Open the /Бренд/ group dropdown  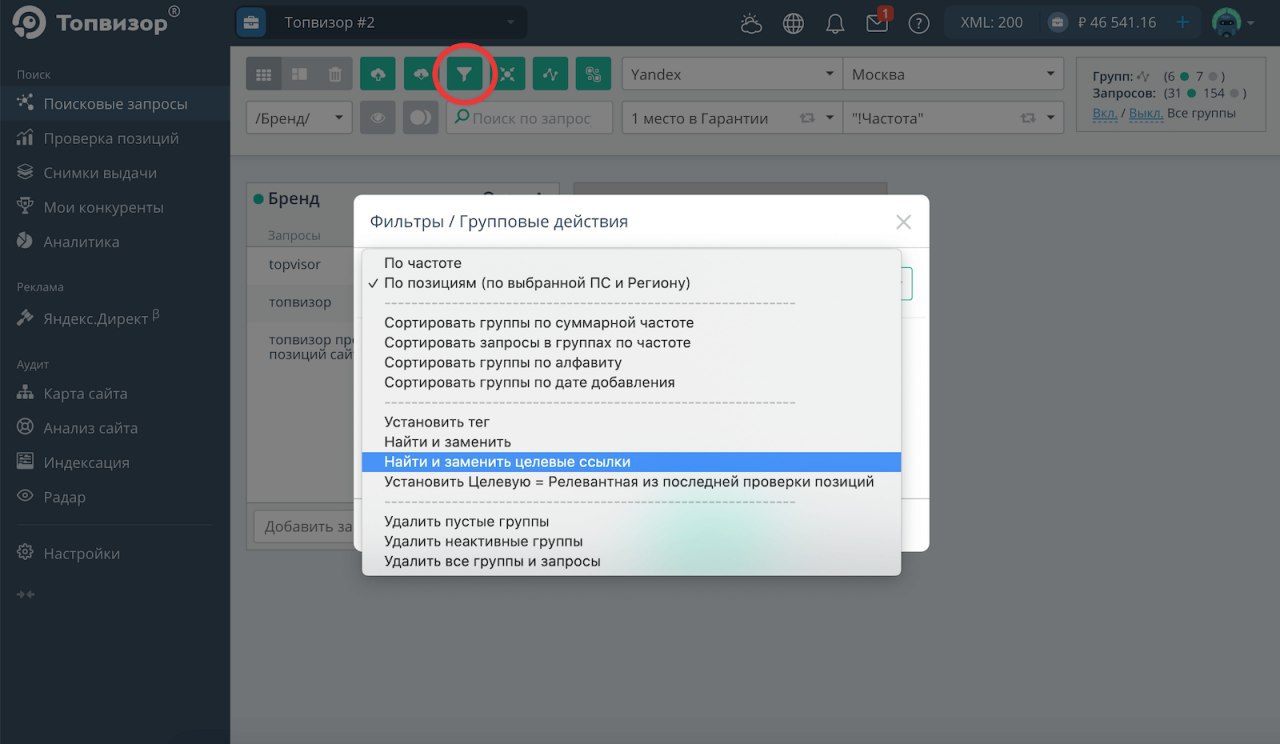pyautogui.click(x=299, y=118)
